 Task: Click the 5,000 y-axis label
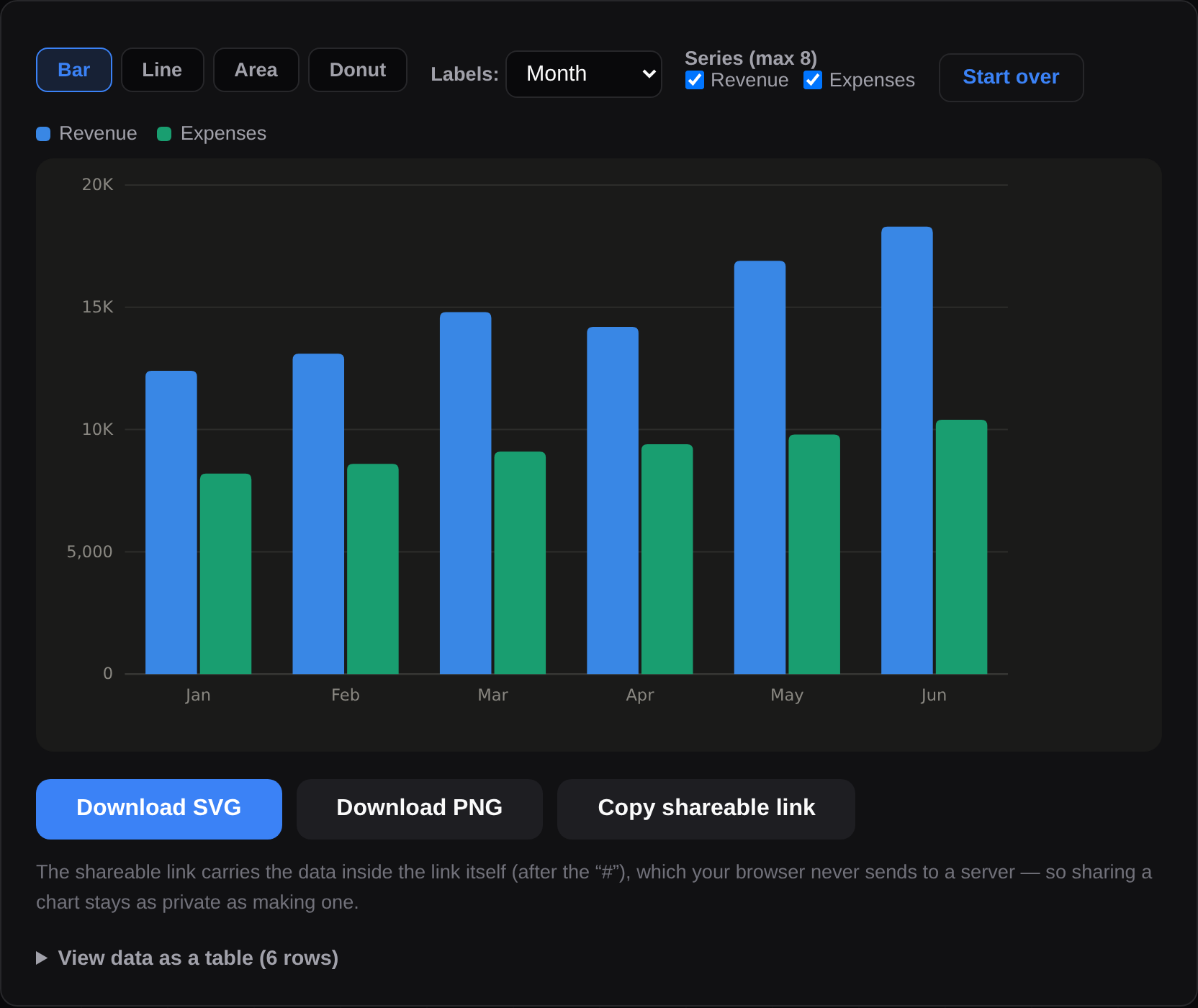click(90, 552)
